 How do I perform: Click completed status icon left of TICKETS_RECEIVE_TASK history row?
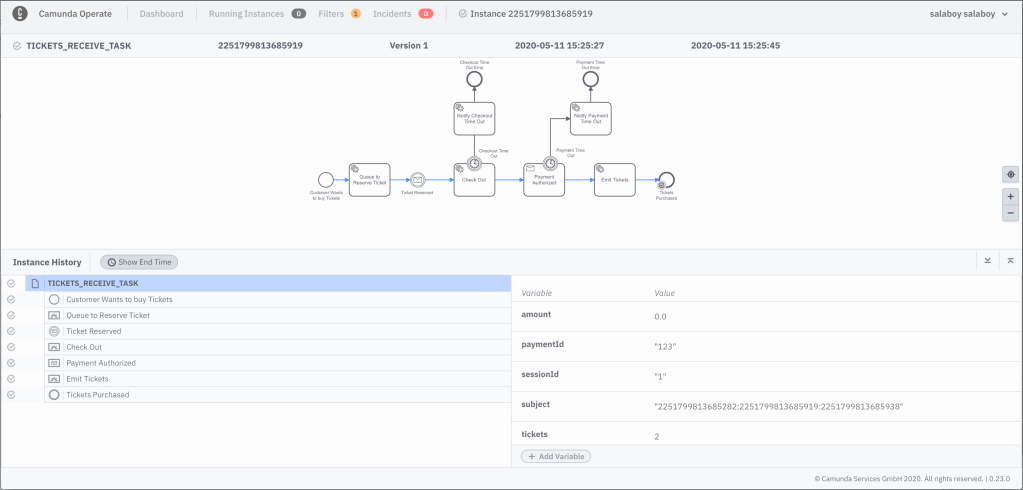pyautogui.click(x=11, y=284)
